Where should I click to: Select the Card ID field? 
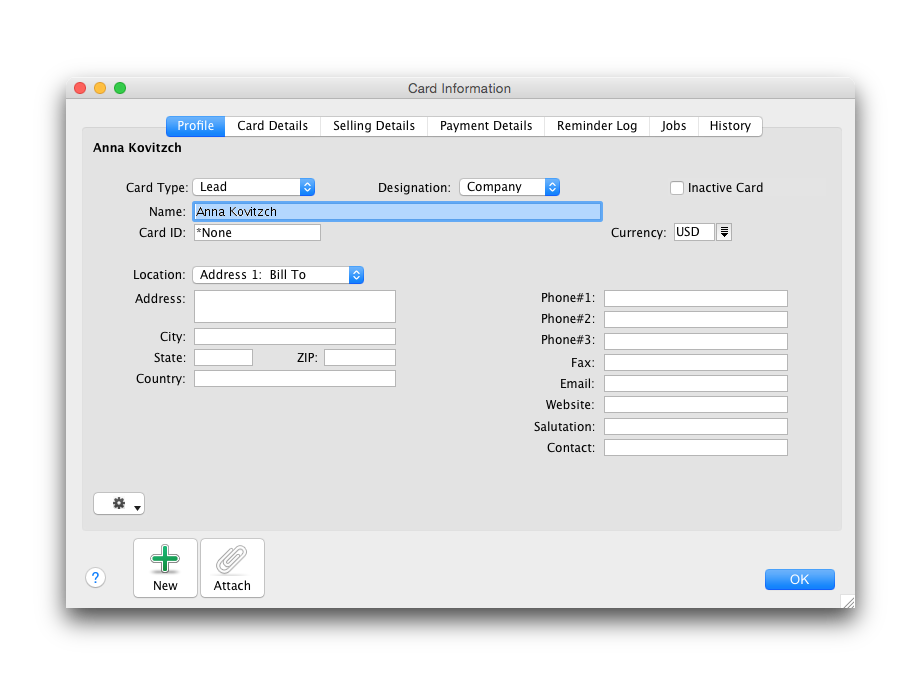tap(257, 232)
